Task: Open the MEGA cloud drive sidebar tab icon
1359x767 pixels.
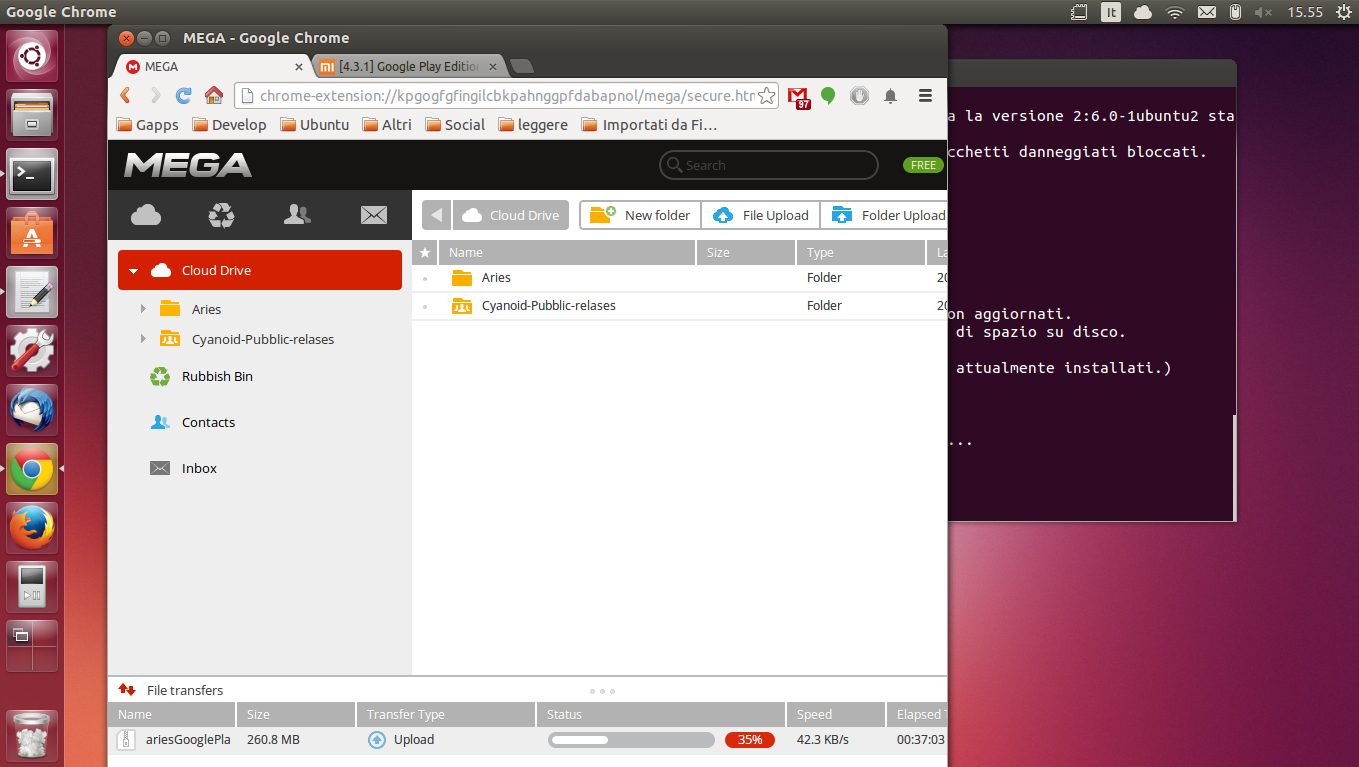Action: (x=146, y=214)
